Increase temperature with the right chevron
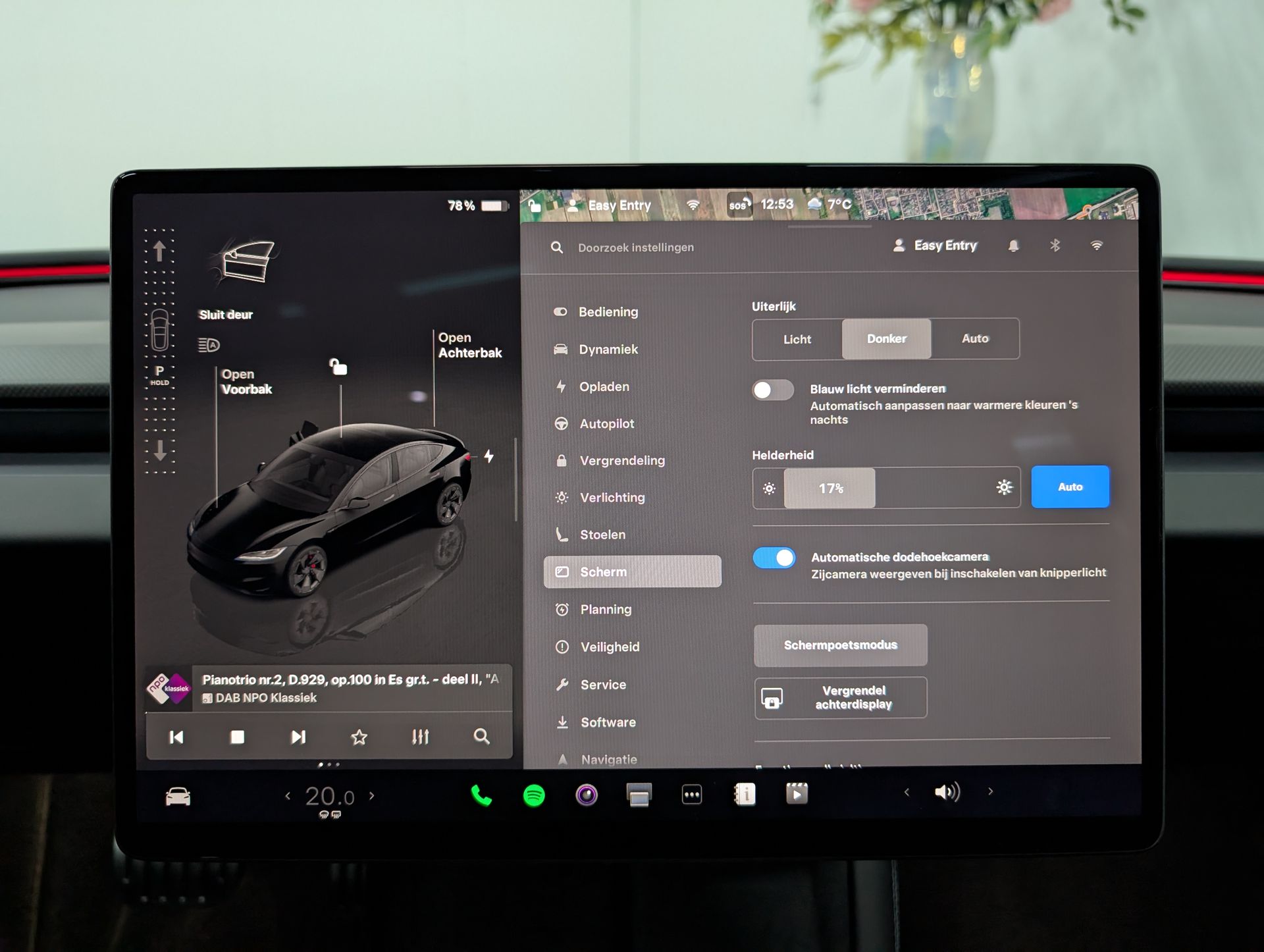The height and width of the screenshot is (952, 1264). tap(372, 796)
